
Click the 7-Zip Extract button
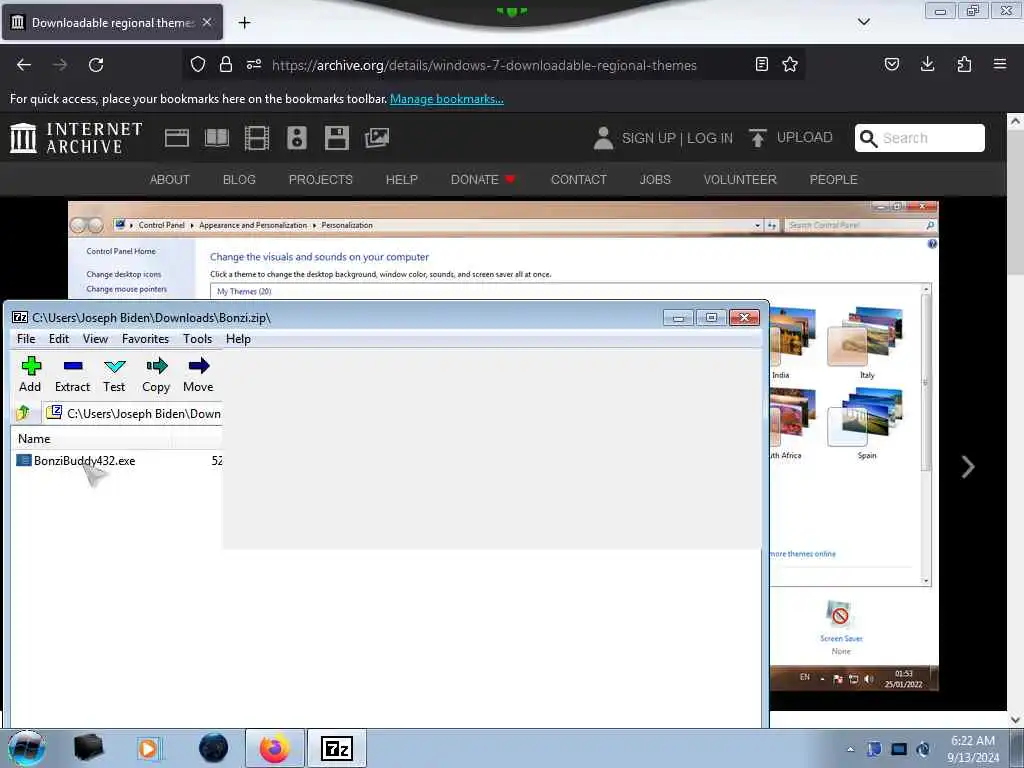pyautogui.click(x=72, y=375)
